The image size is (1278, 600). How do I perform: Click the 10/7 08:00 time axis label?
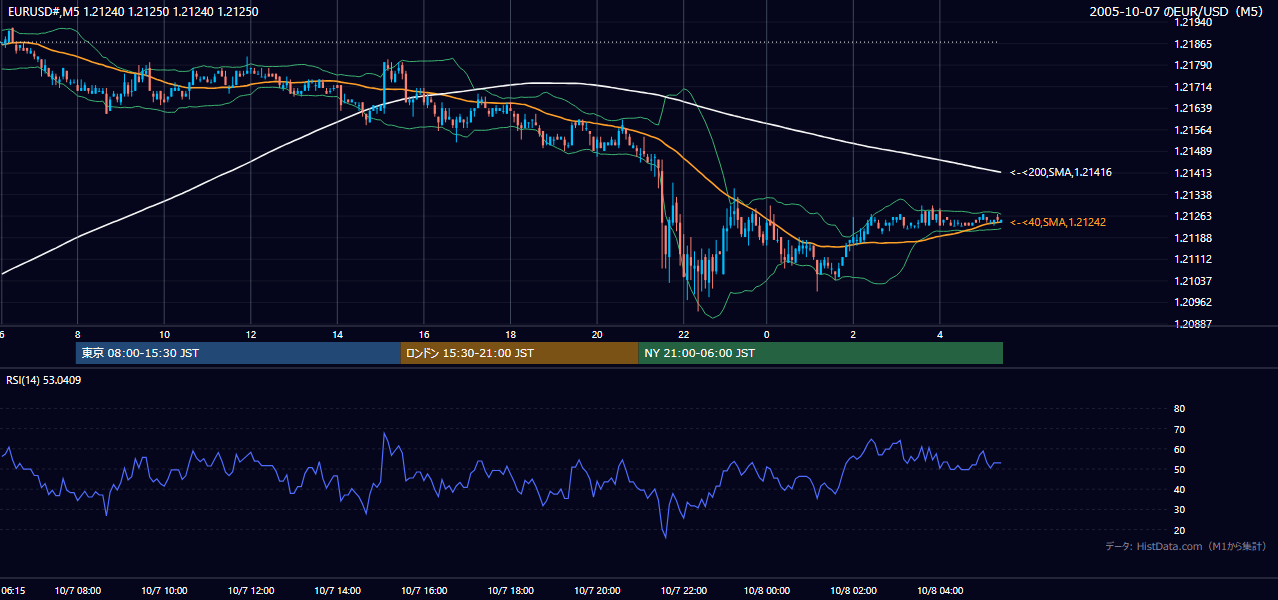point(77,590)
